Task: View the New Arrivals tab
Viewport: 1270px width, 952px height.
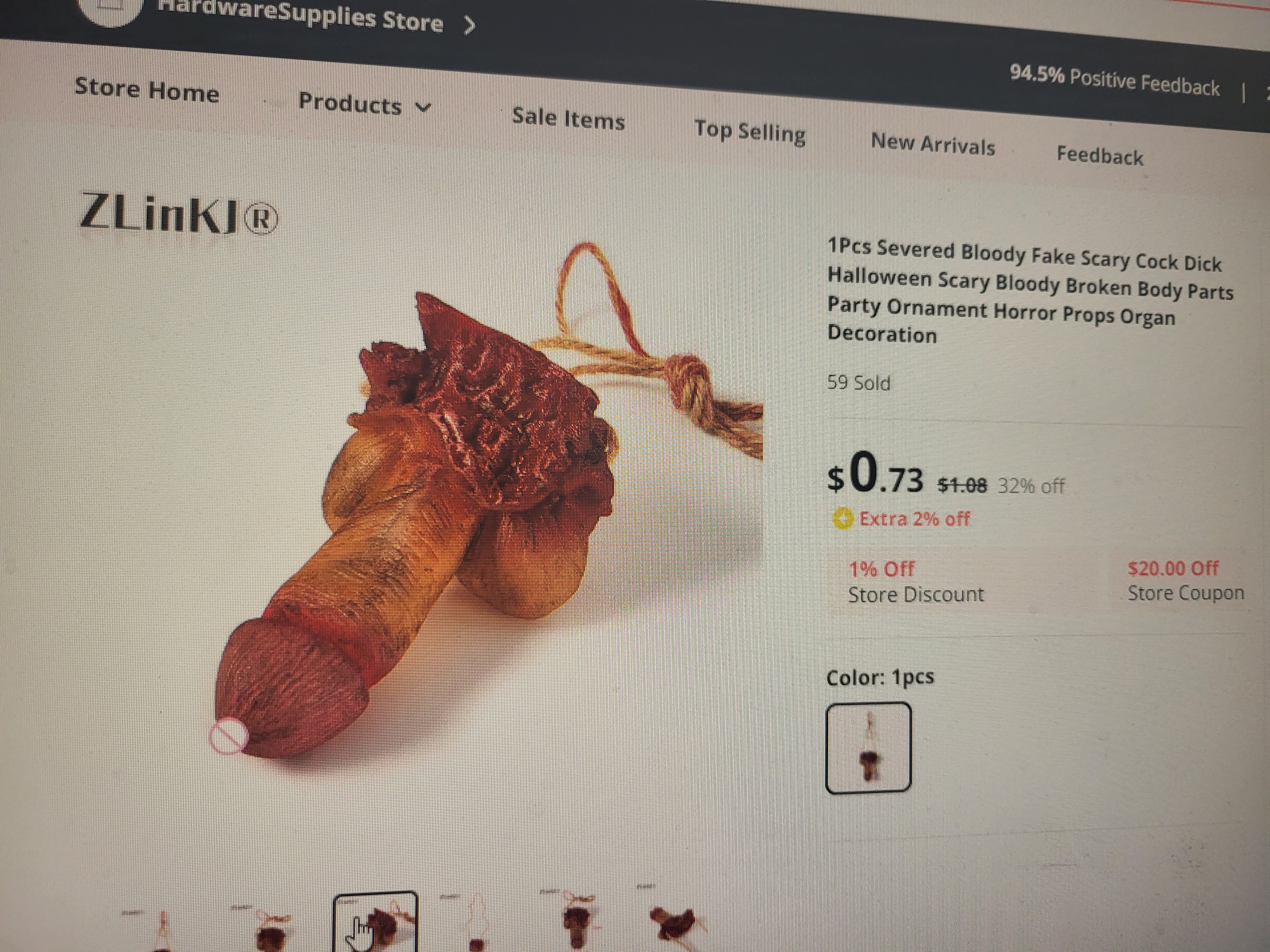Action: 933,144
